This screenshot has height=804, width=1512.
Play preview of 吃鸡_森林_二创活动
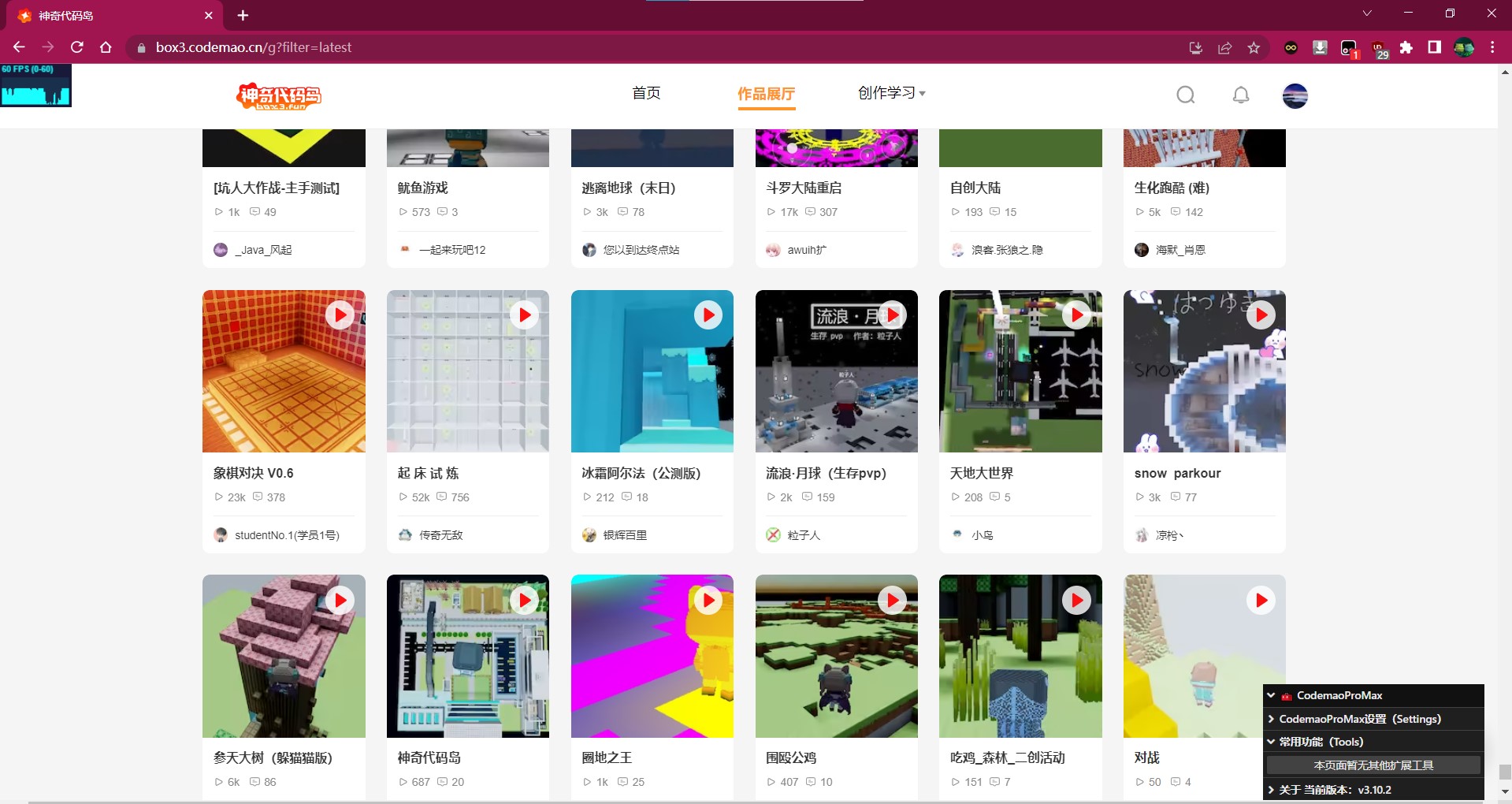1076,601
